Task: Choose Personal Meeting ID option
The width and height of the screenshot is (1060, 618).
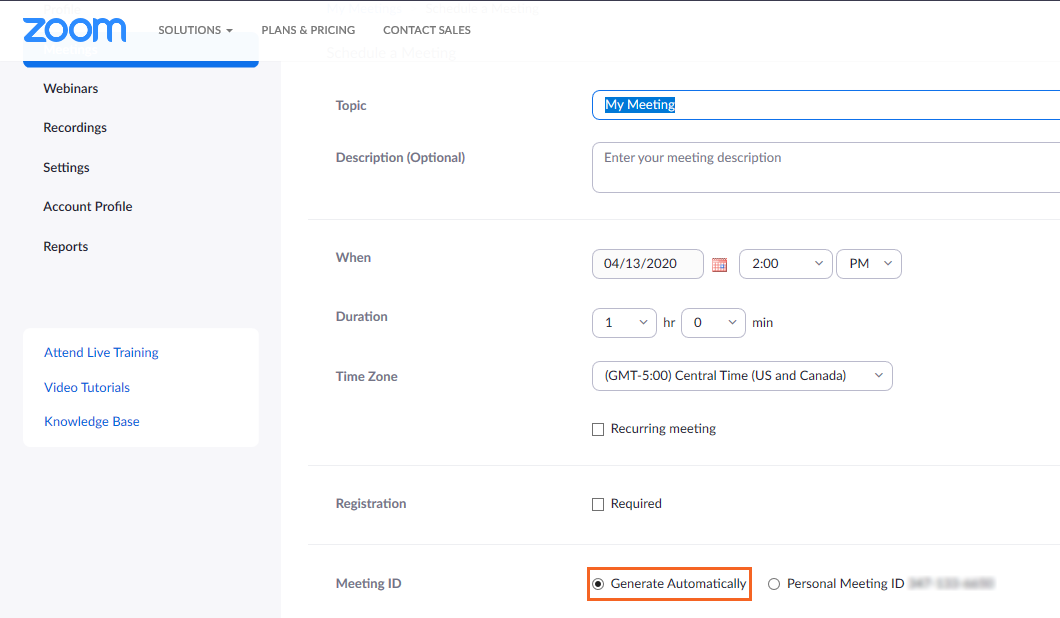Action: [774, 585]
